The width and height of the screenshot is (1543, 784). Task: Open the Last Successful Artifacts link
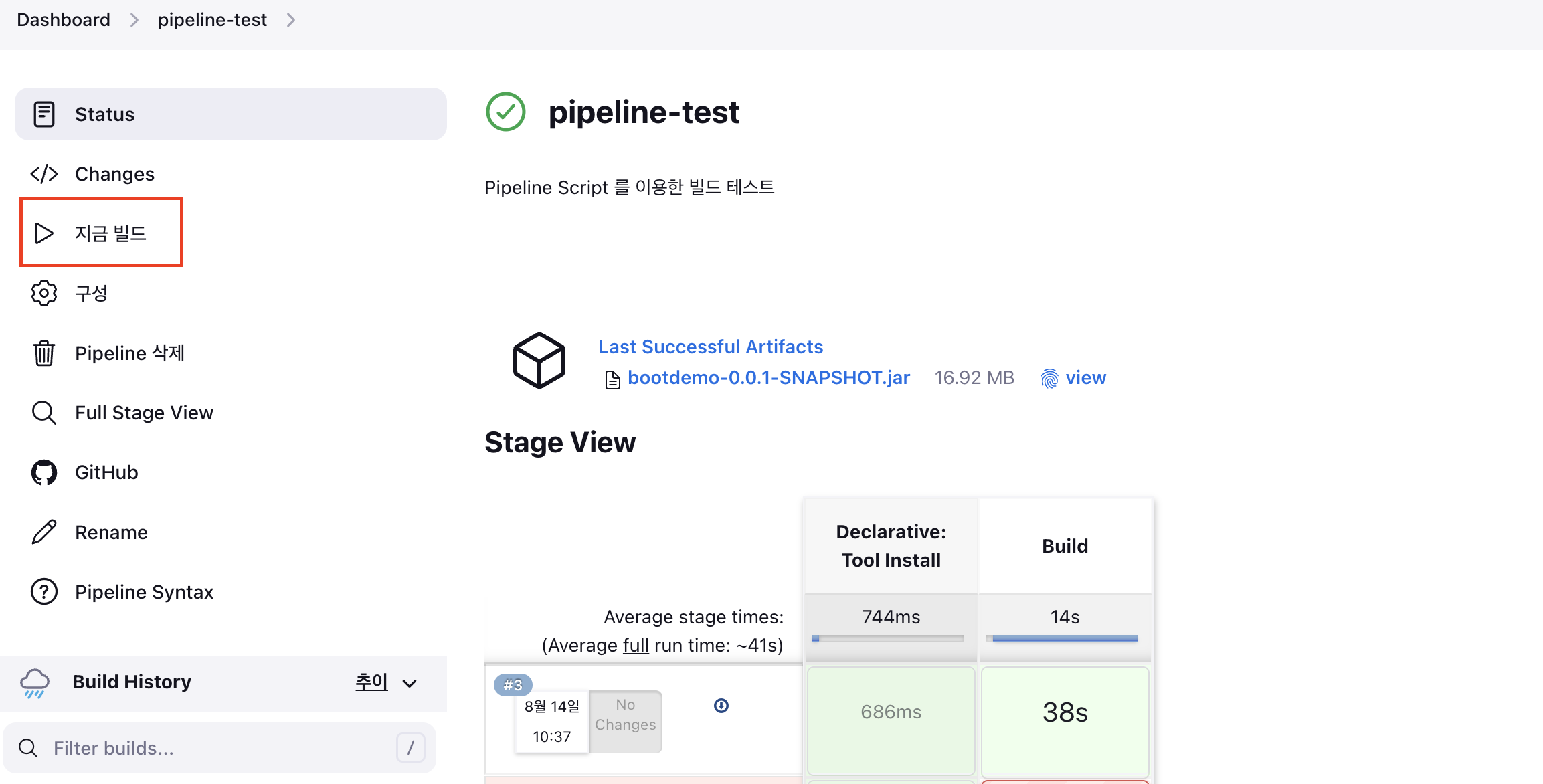pyautogui.click(x=710, y=347)
